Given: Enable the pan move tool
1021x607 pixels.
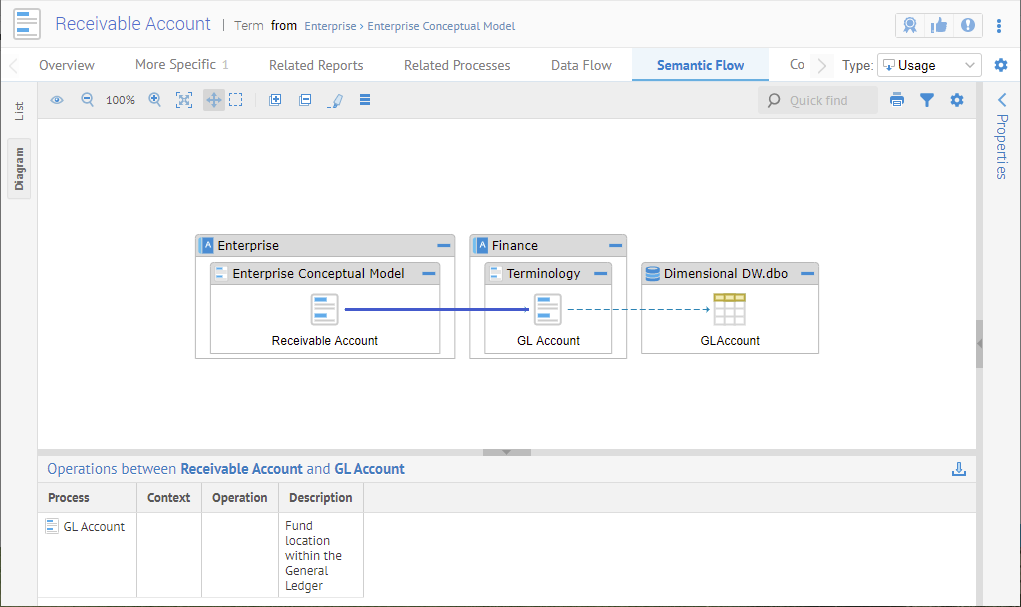Looking at the screenshot, I should (213, 100).
